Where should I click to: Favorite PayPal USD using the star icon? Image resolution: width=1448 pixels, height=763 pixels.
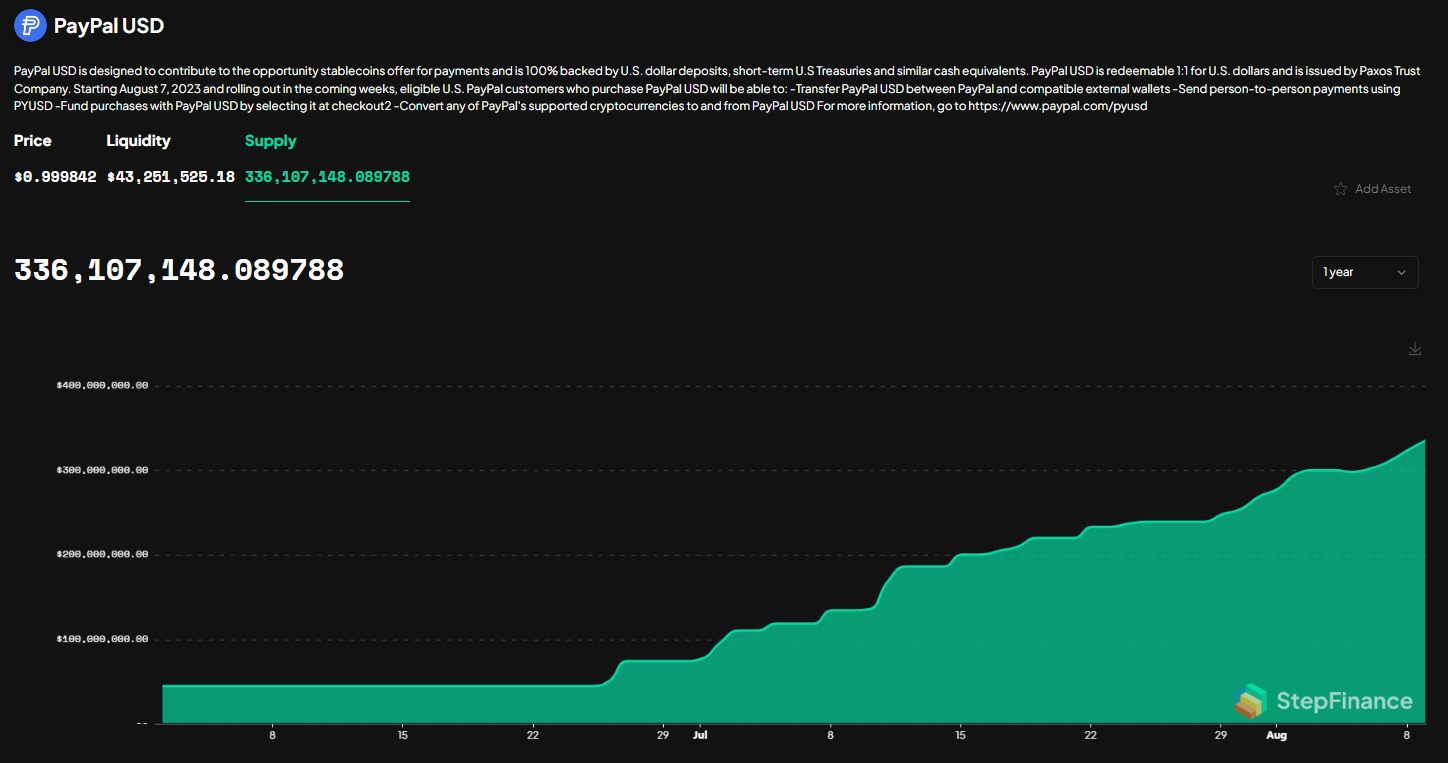(1340, 188)
